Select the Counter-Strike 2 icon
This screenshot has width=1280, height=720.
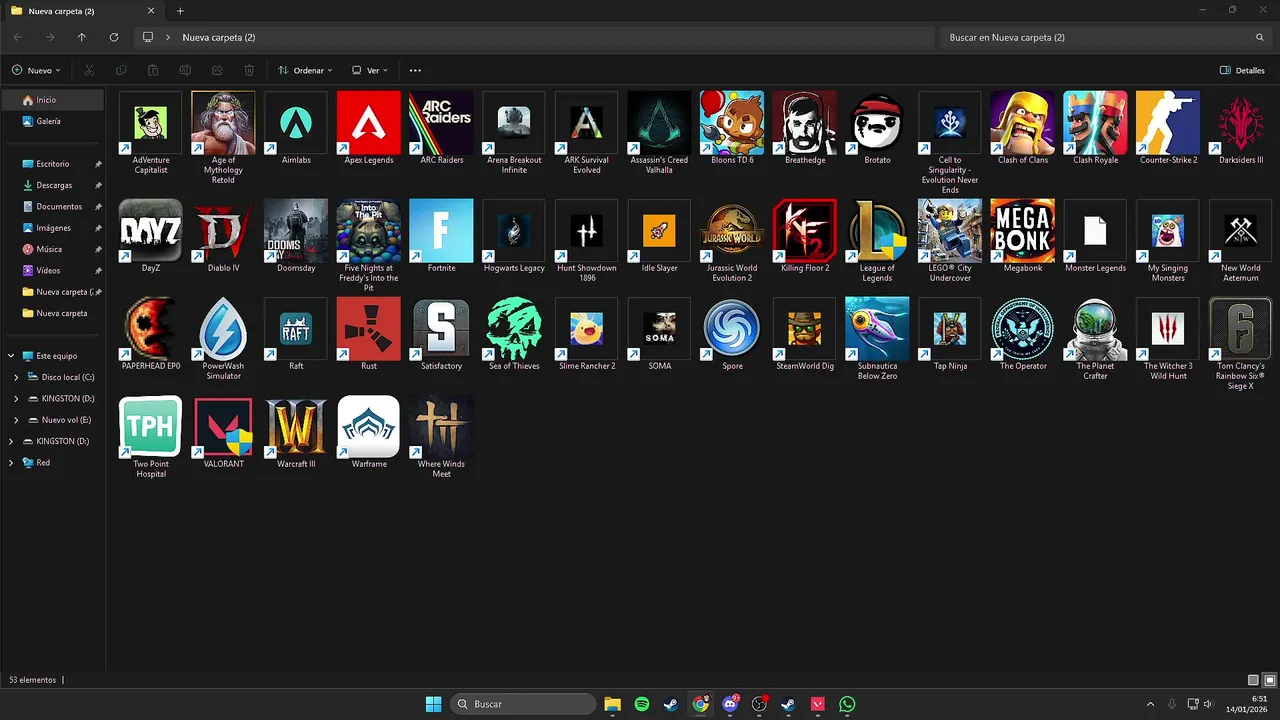coord(1168,123)
